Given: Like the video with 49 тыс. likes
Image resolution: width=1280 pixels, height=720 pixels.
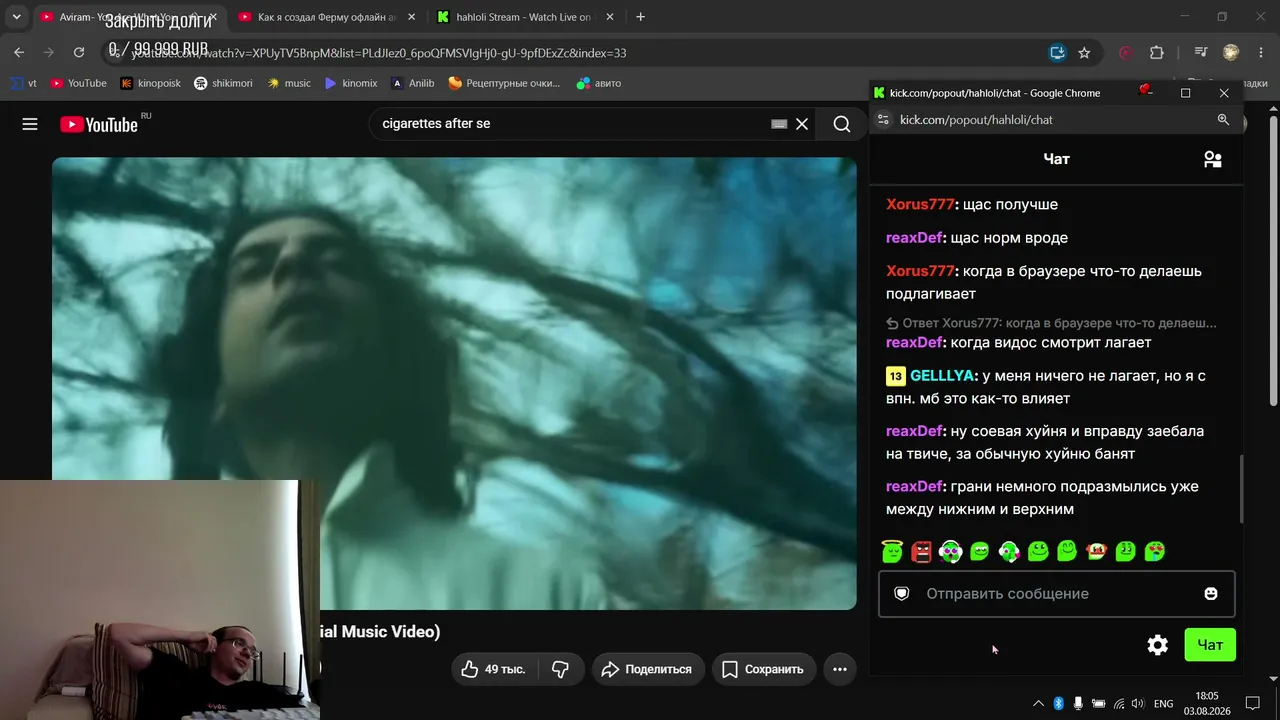Looking at the screenshot, I should [x=493, y=669].
